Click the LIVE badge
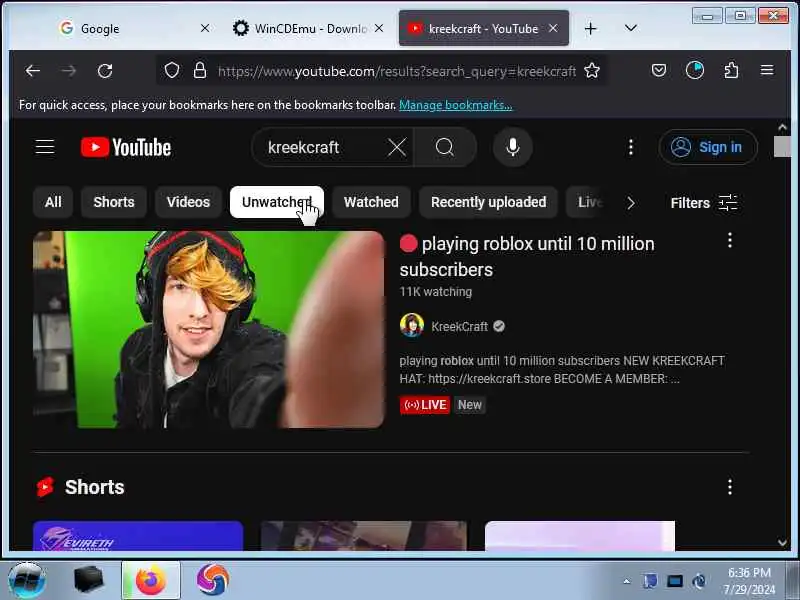Image resolution: width=800 pixels, height=600 pixels. (x=424, y=405)
